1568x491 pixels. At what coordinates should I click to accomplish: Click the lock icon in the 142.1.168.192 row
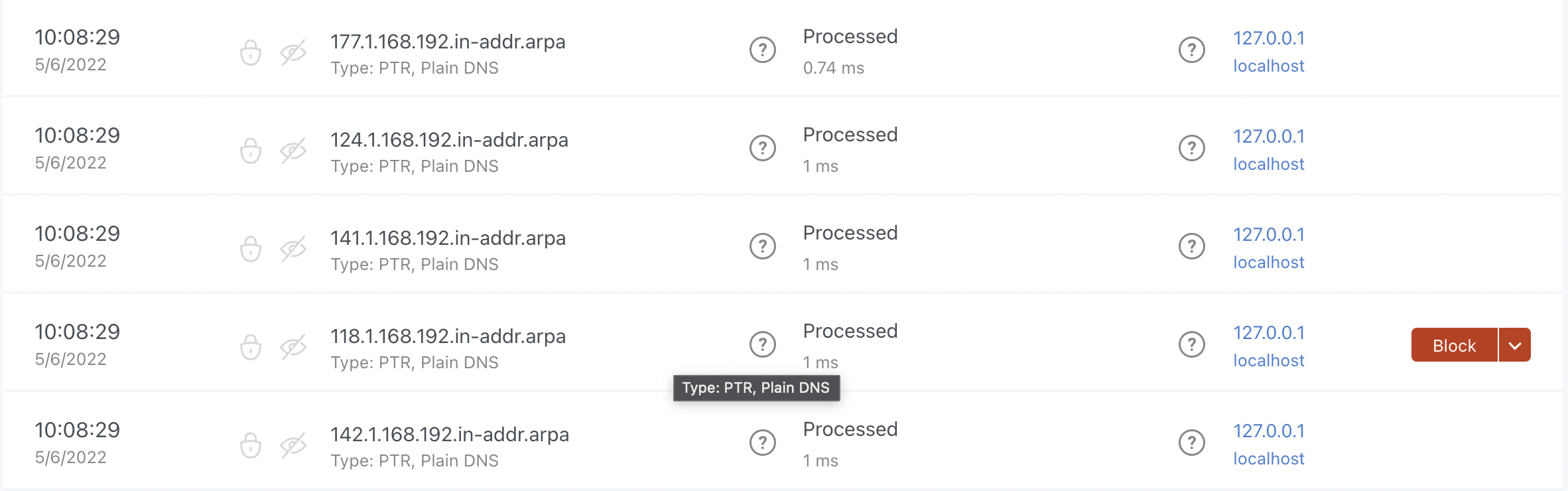pos(251,445)
